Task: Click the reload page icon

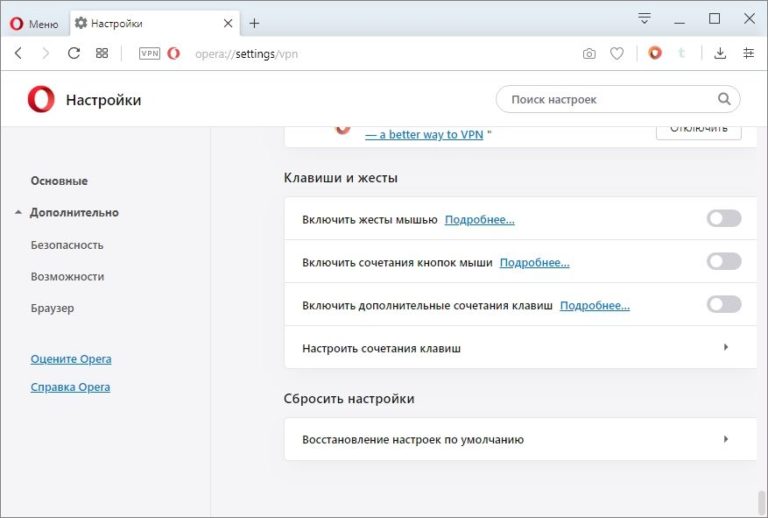Action: click(74, 53)
